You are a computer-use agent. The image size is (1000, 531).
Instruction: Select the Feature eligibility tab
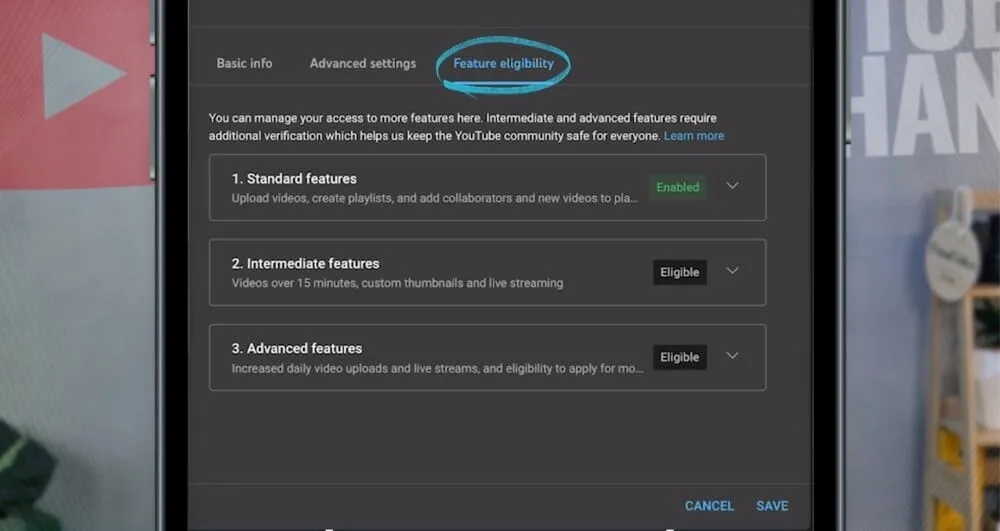[503, 63]
